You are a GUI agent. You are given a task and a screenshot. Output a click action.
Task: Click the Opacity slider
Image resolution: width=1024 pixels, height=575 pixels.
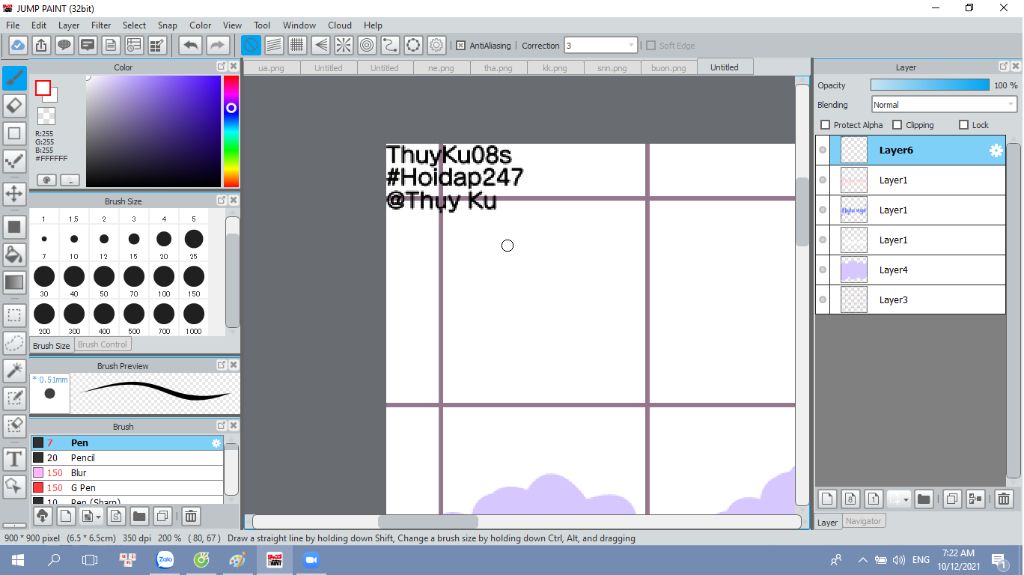pos(930,86)
